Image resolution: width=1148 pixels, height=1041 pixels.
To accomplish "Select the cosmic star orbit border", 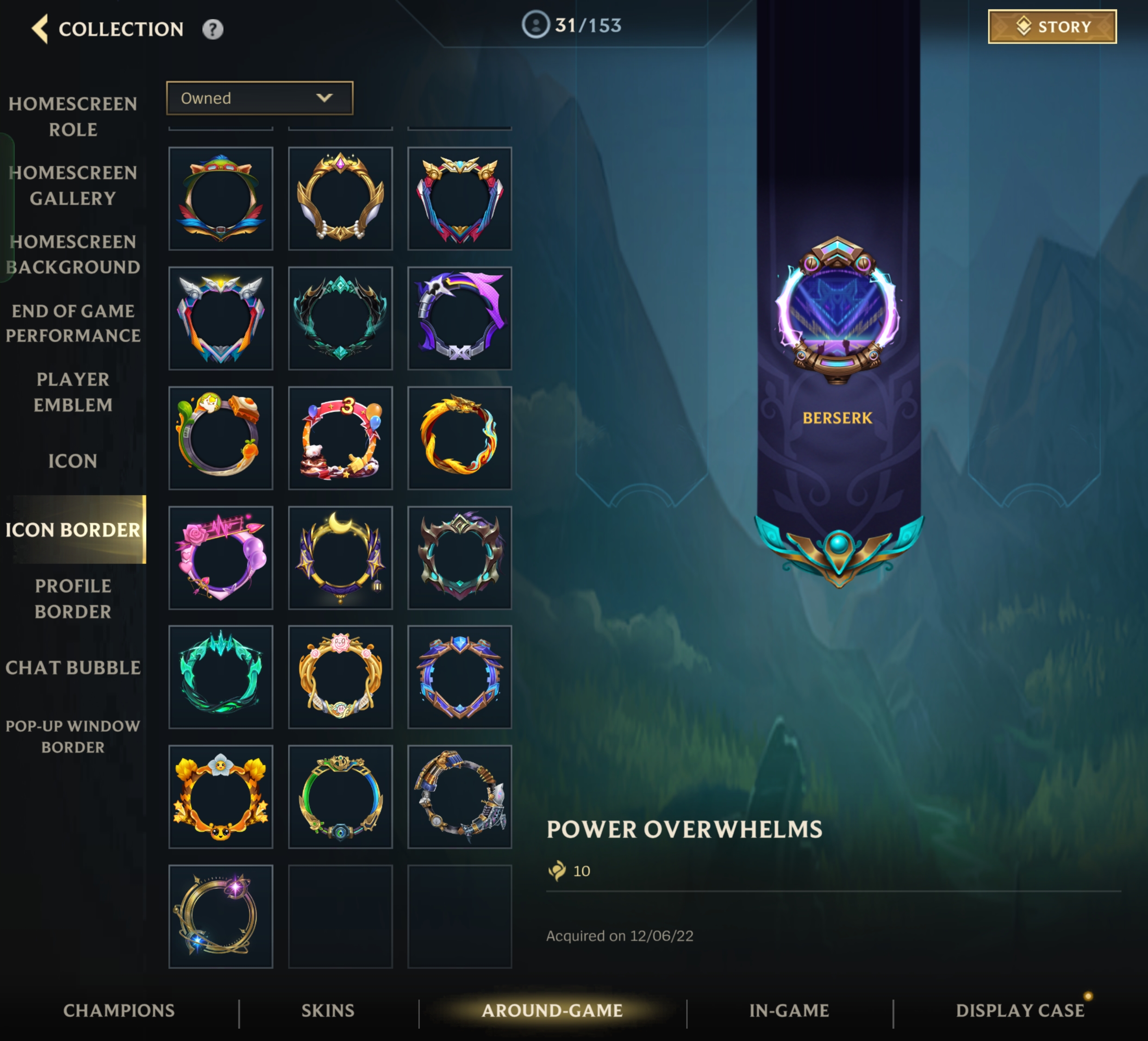I will tap(221, 916).
